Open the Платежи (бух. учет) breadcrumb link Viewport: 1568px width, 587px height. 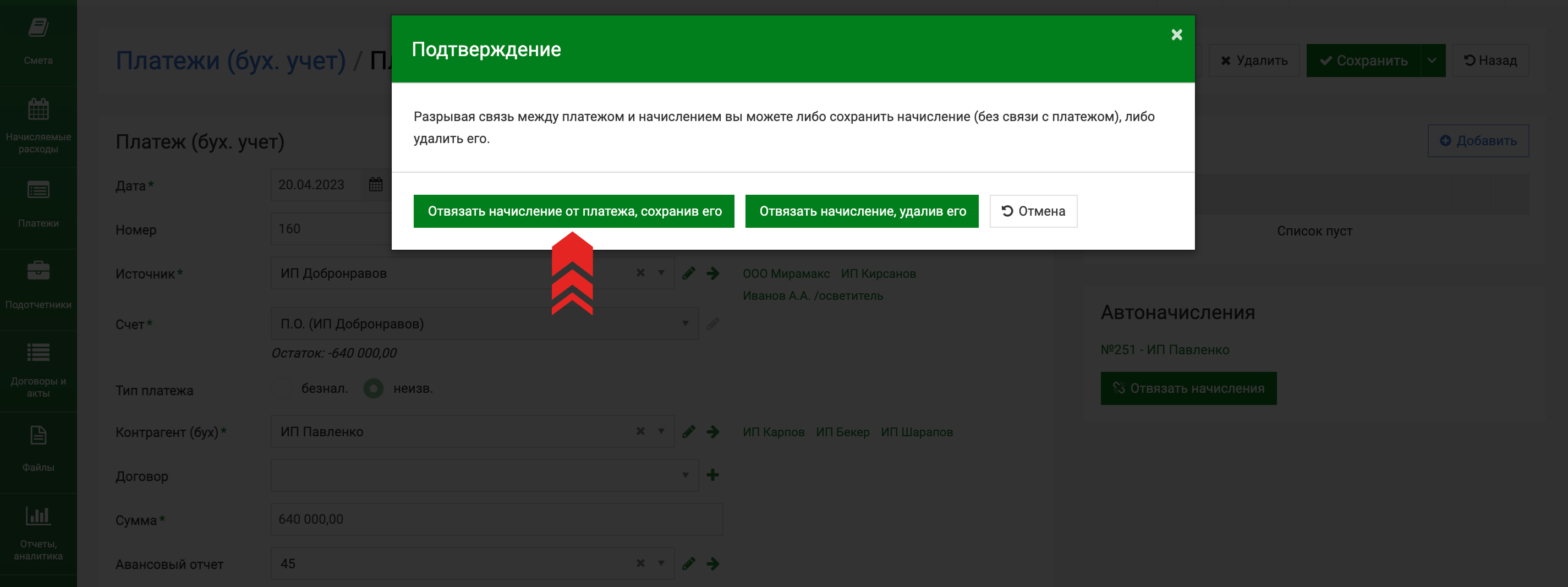click(x=231, y=61)
